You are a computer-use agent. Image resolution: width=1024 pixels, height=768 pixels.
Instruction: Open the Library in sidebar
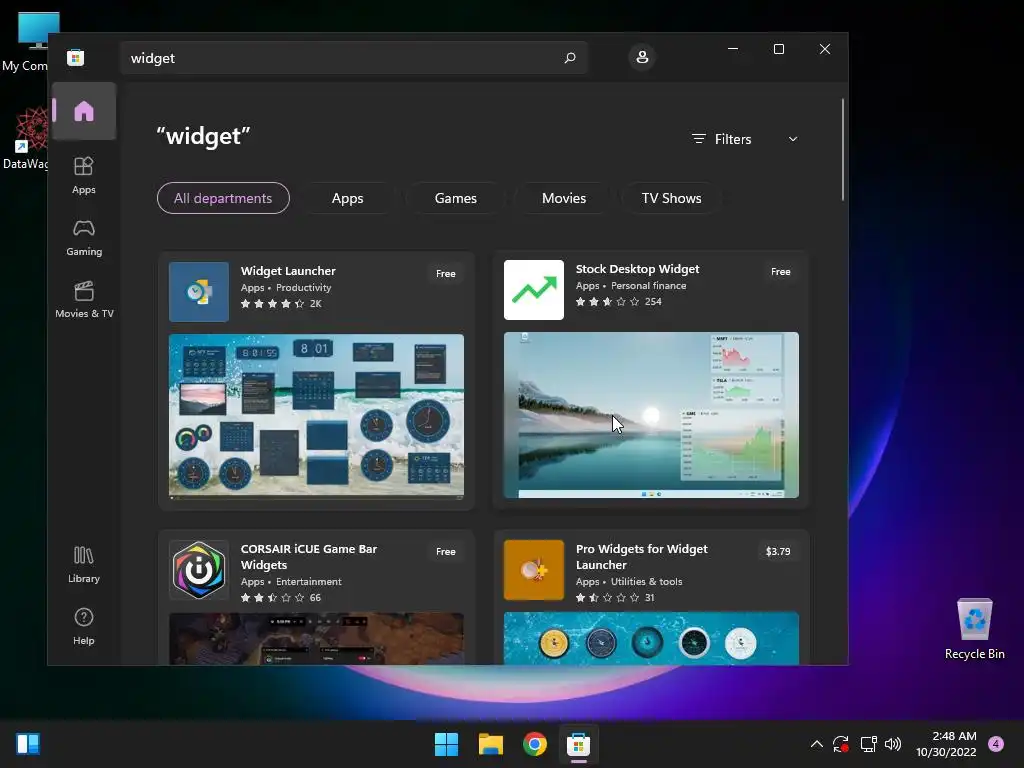[x=84, y=564]
